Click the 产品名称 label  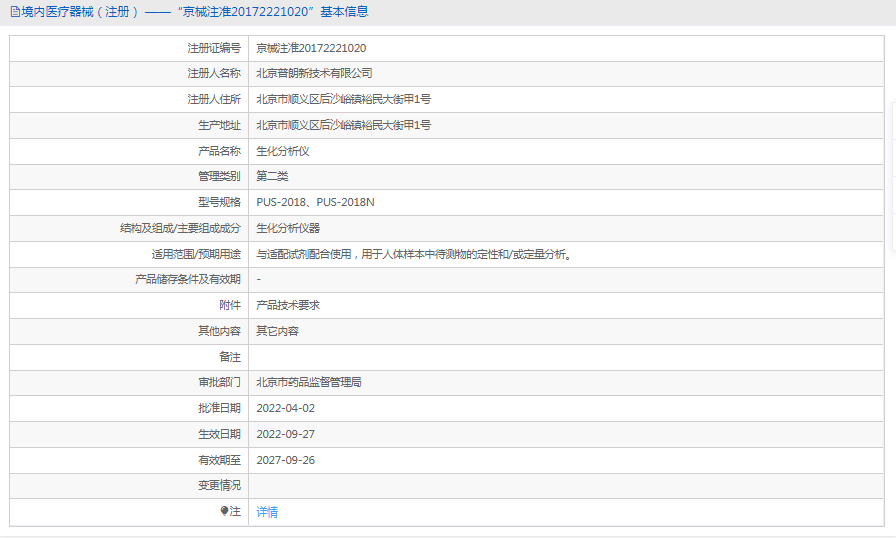[219, 151]
